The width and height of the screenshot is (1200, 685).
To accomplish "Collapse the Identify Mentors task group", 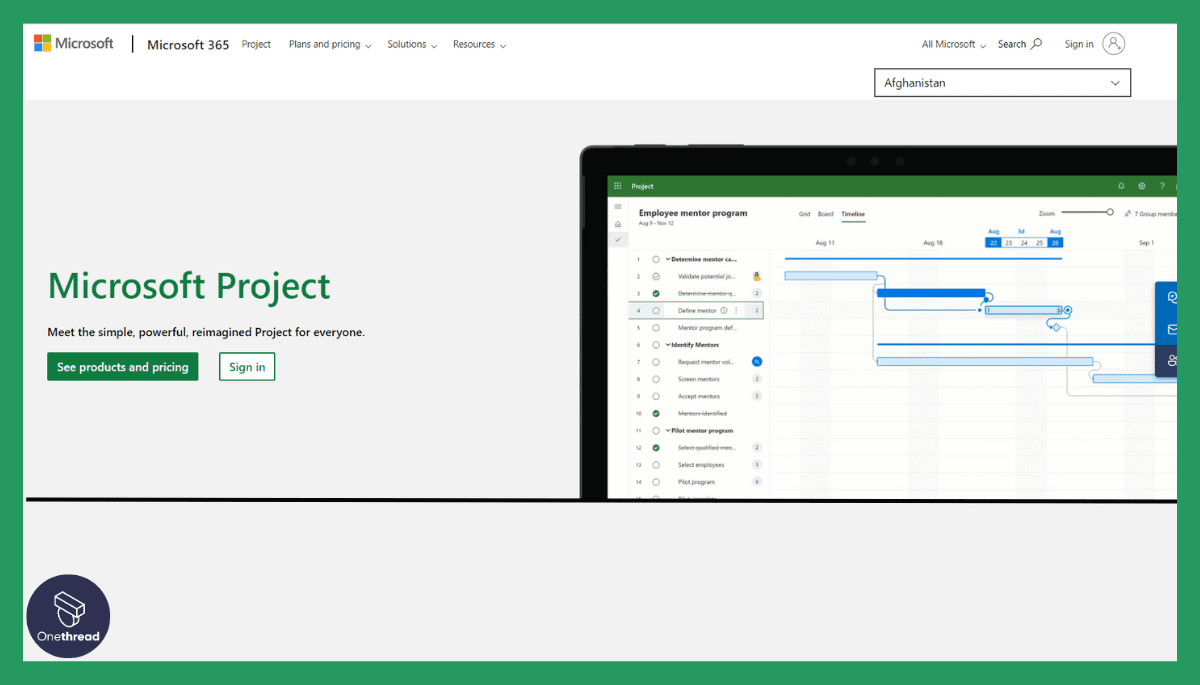I will pos(668,345).
